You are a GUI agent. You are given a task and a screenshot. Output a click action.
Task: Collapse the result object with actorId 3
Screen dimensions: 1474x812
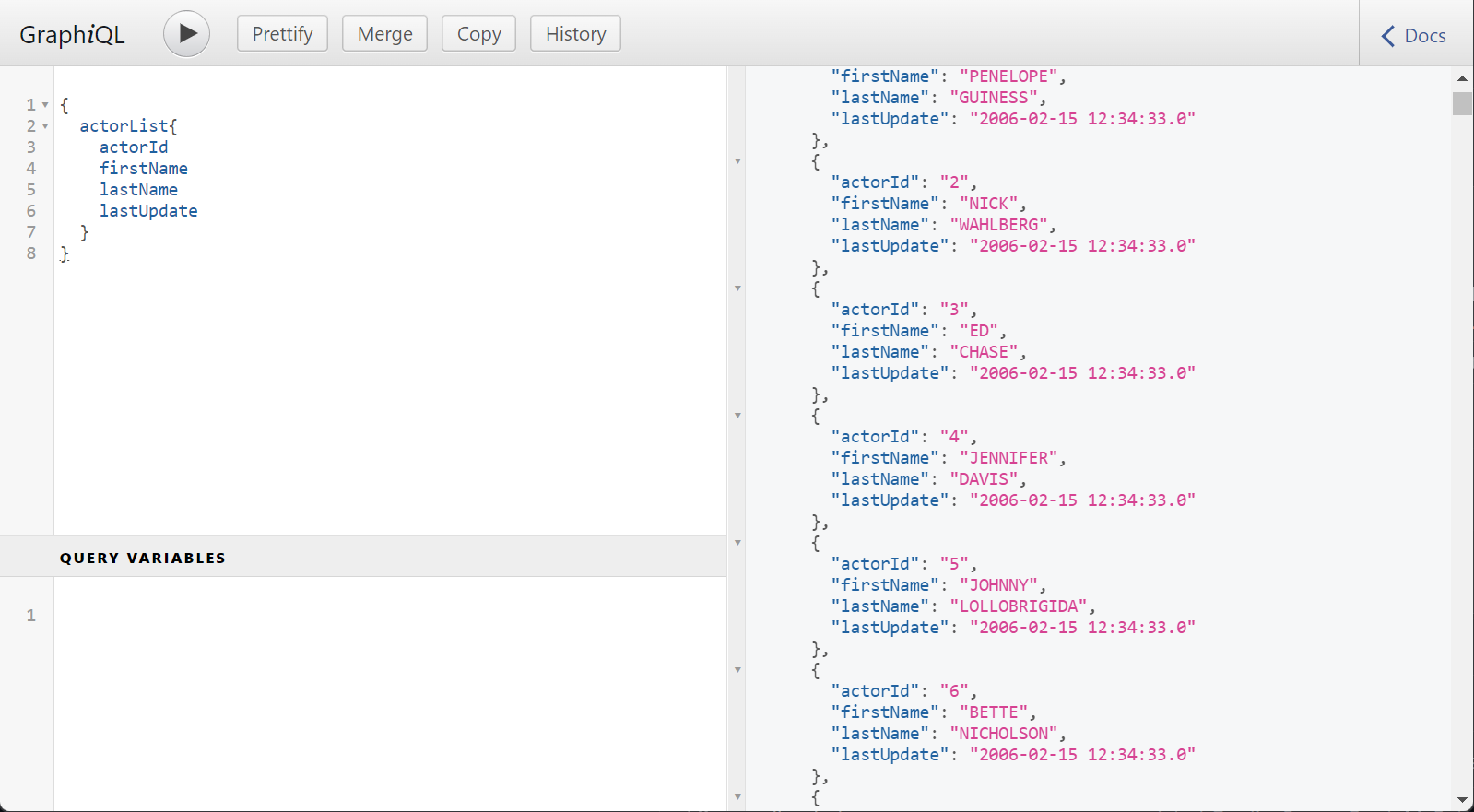coord(737,288)
